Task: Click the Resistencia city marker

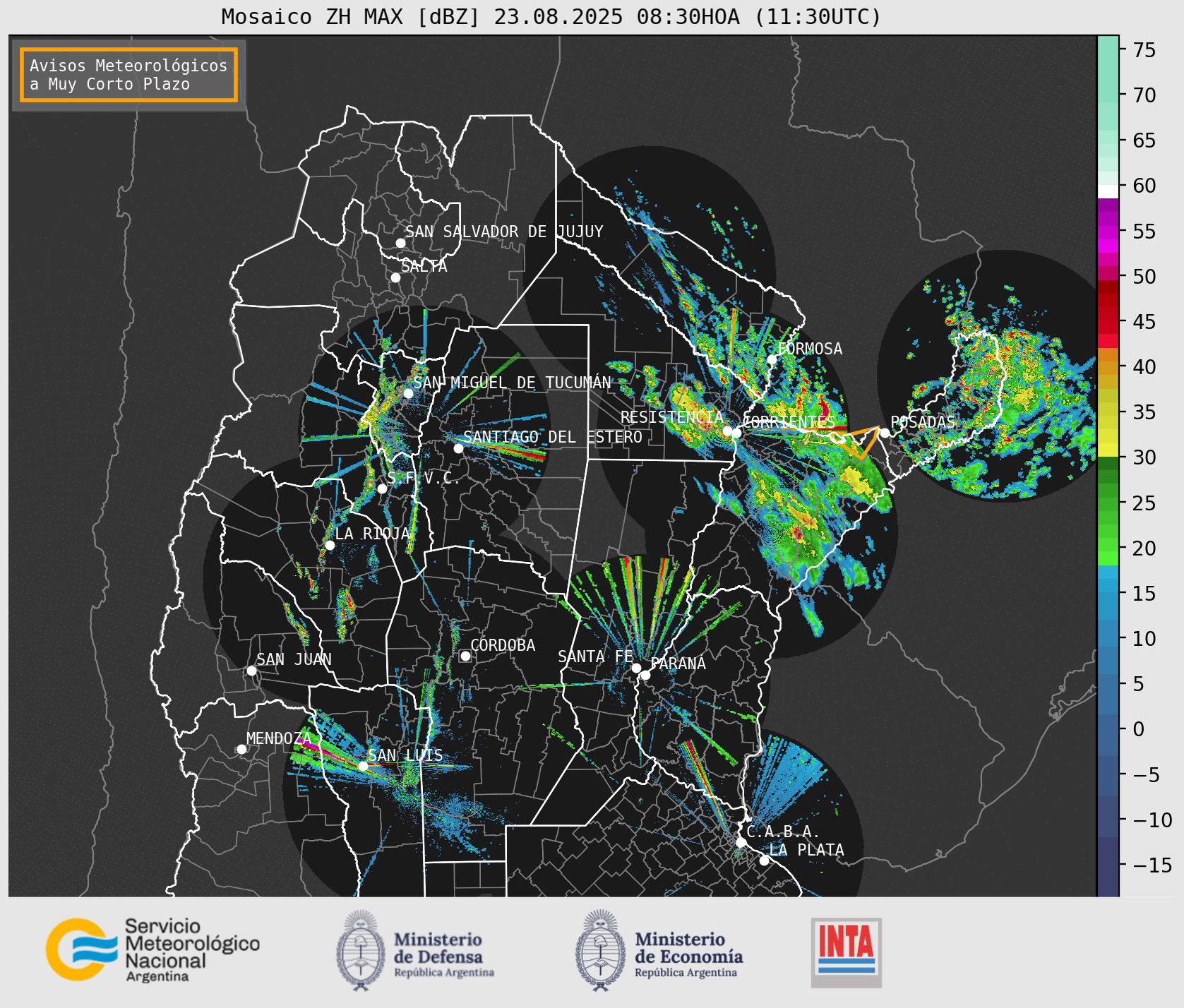Action: pos(727,431)
